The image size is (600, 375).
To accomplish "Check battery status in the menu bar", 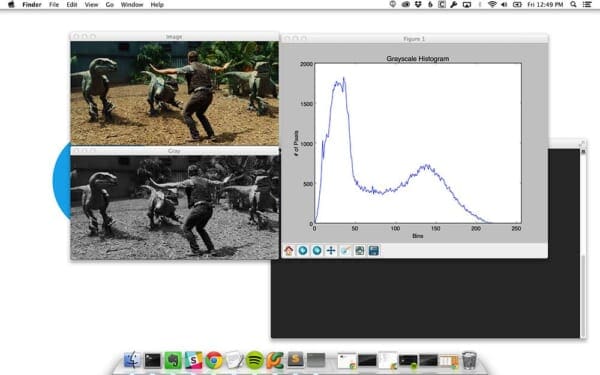I will click(x=517, y=5).
